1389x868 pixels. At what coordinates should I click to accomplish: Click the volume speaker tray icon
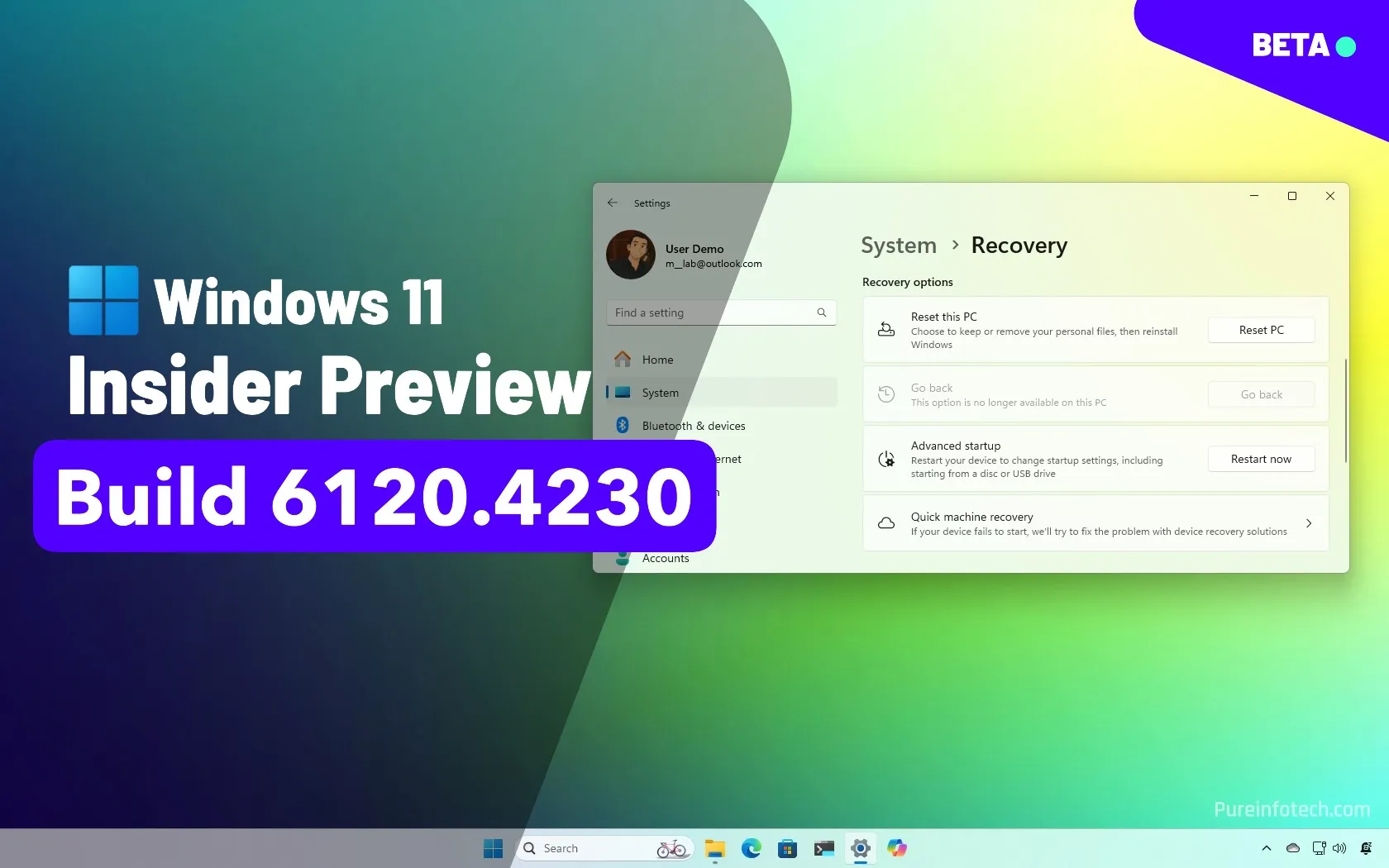[1339, 848]
